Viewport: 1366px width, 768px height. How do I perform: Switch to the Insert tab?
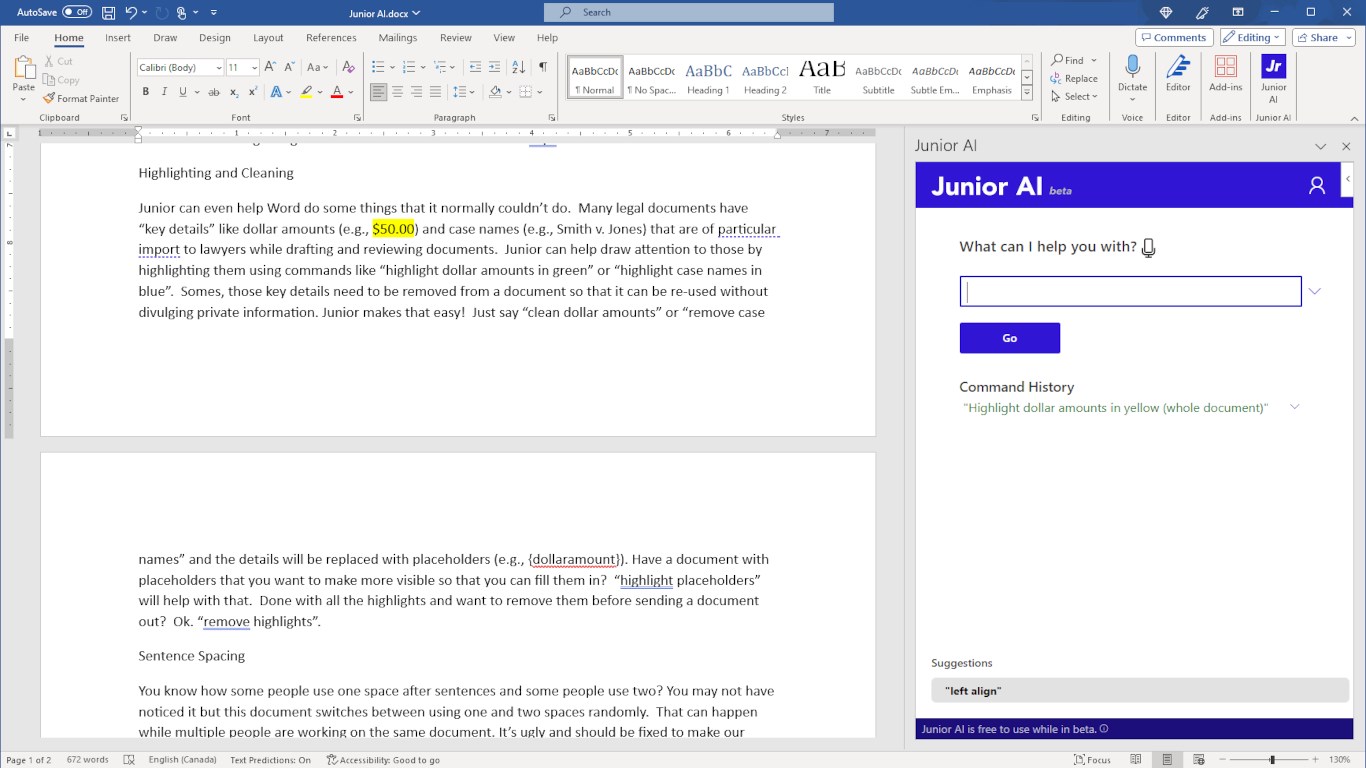coord(118,38)
